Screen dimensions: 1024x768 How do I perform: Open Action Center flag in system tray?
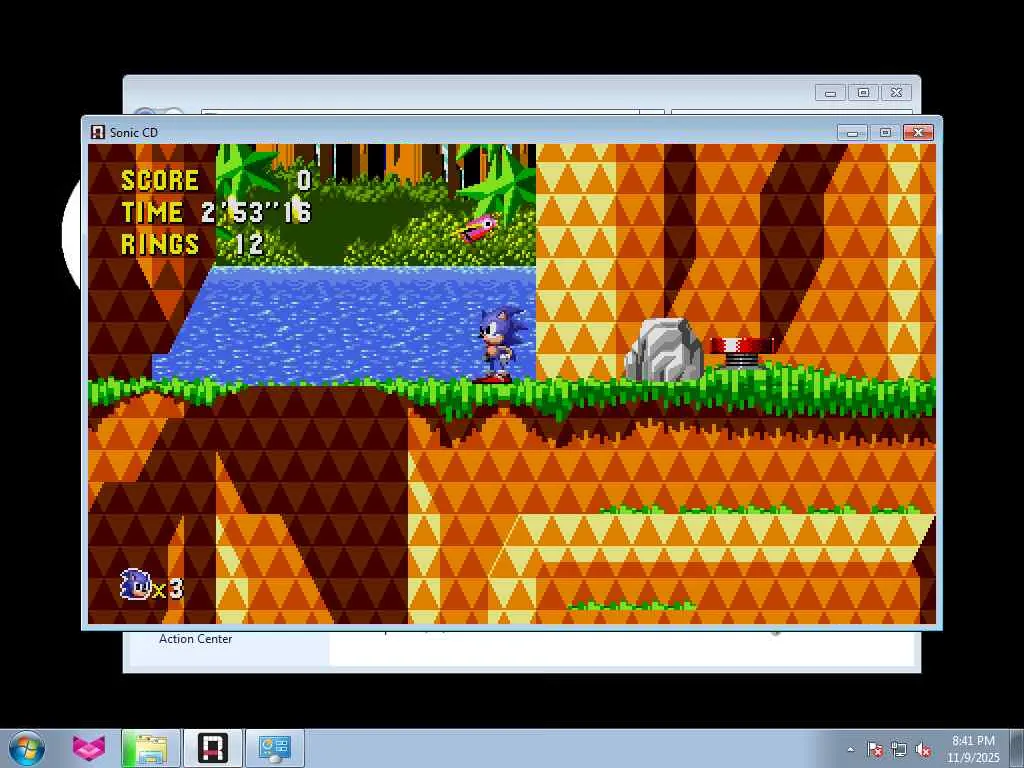[x=875, y=749]
